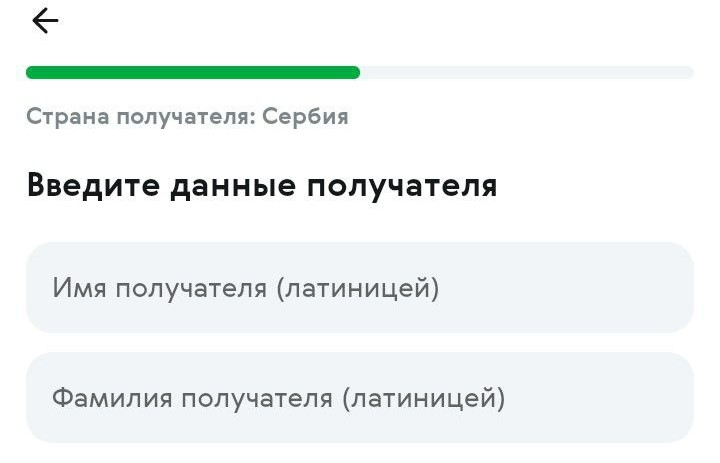This screenshot has height=463, width=720.
Task: Select the recipient last name input
Action: click(359, 398)
